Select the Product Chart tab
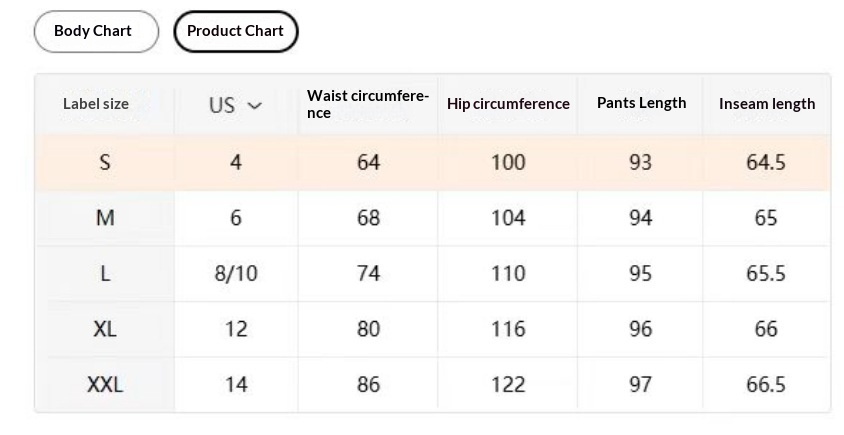Viewport: 844px width, 435px height. tap(235, 31)
